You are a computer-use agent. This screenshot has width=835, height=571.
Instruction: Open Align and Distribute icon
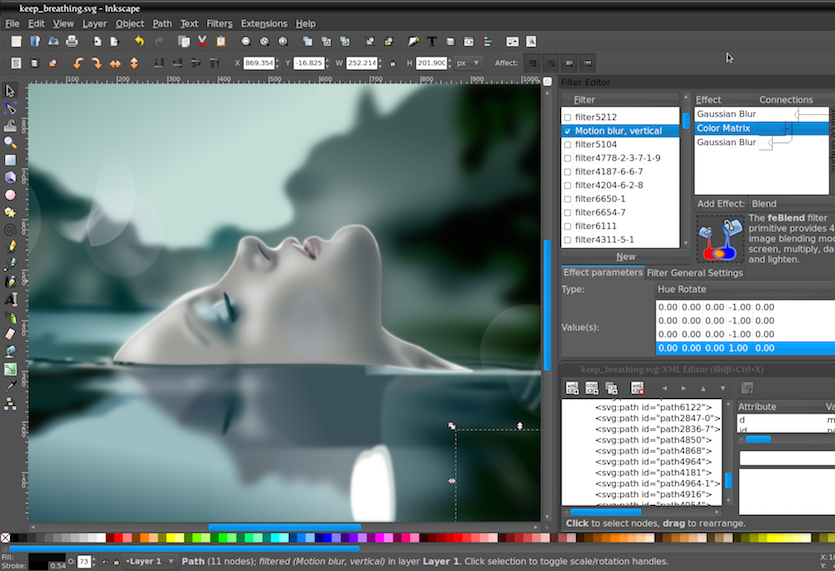pos(487,42)
